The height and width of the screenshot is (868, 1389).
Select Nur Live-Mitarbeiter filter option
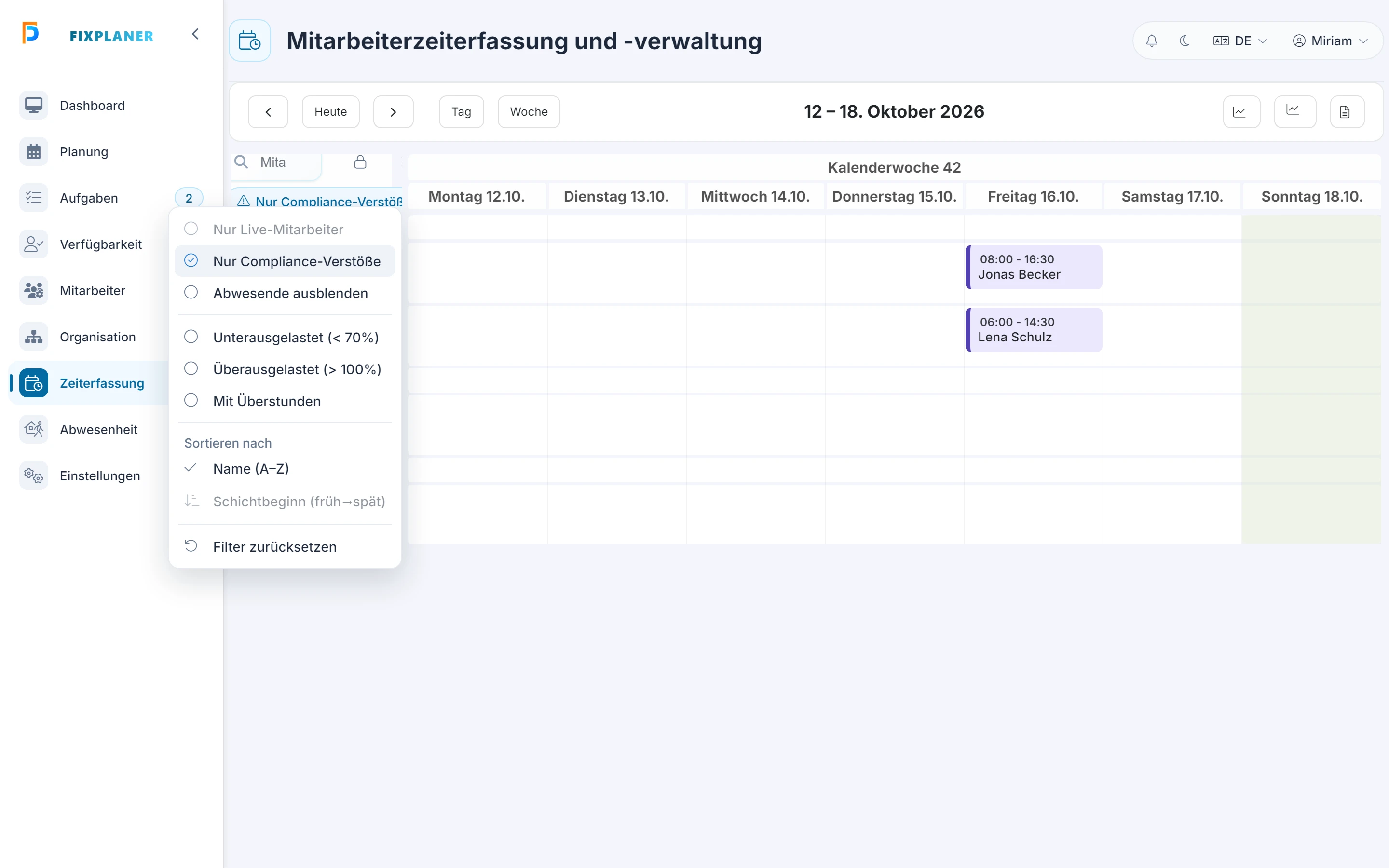coord(285,229)
